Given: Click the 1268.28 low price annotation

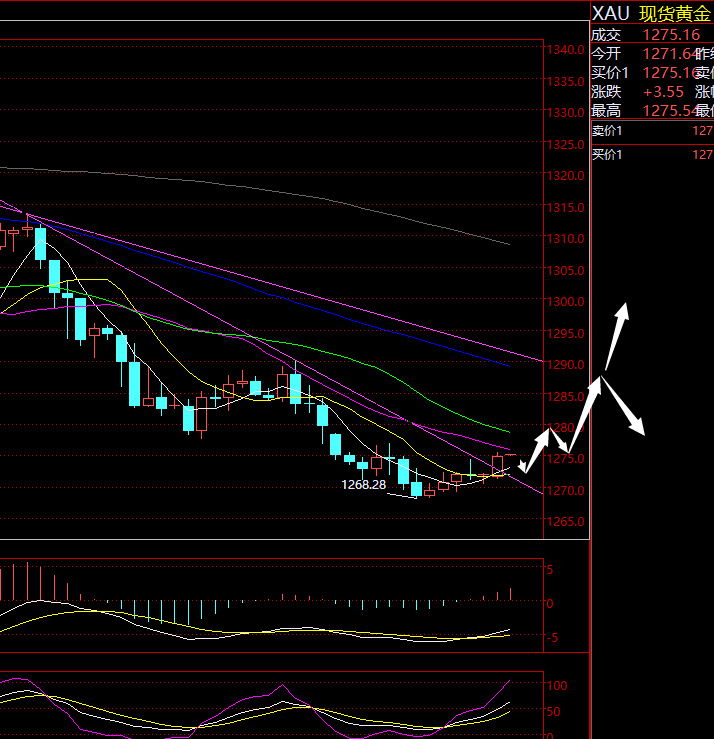Looking at the screenshot, I should coord(363,484).
